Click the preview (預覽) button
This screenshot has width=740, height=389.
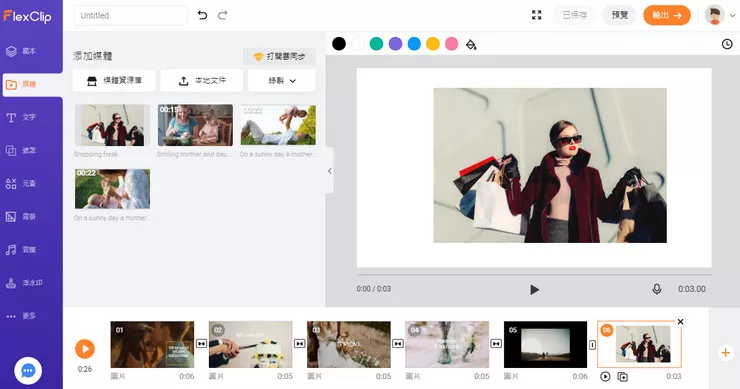pos(619,15)
